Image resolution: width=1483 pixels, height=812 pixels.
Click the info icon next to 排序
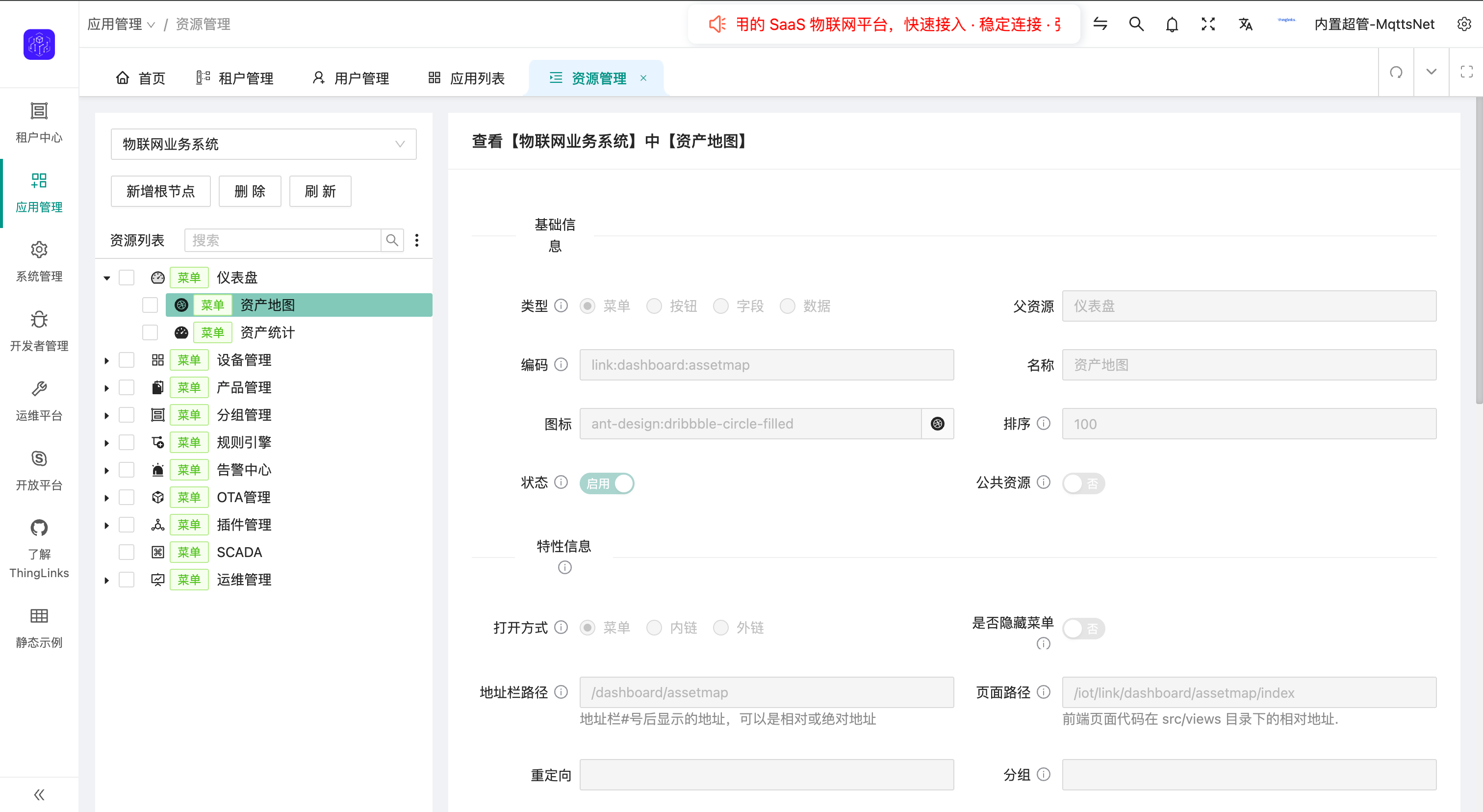(1044, 423)
